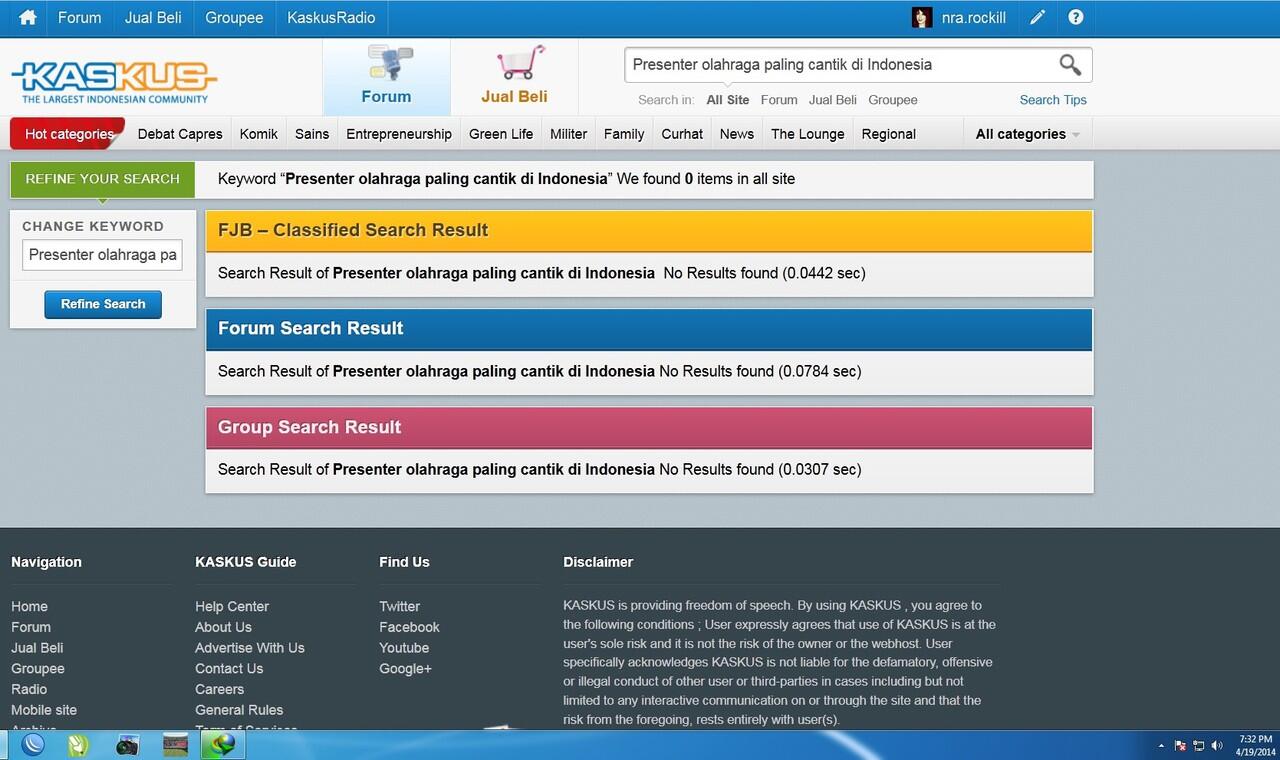This screenshot has width=1280, height=760.
Task: Open the Forum section icon tab
Action: [386, 76]
